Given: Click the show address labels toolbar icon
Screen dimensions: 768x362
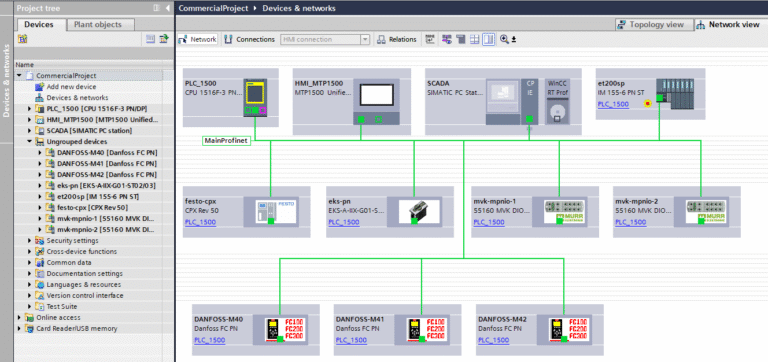Looking at the screenshot, I should [x=430, y=40].
